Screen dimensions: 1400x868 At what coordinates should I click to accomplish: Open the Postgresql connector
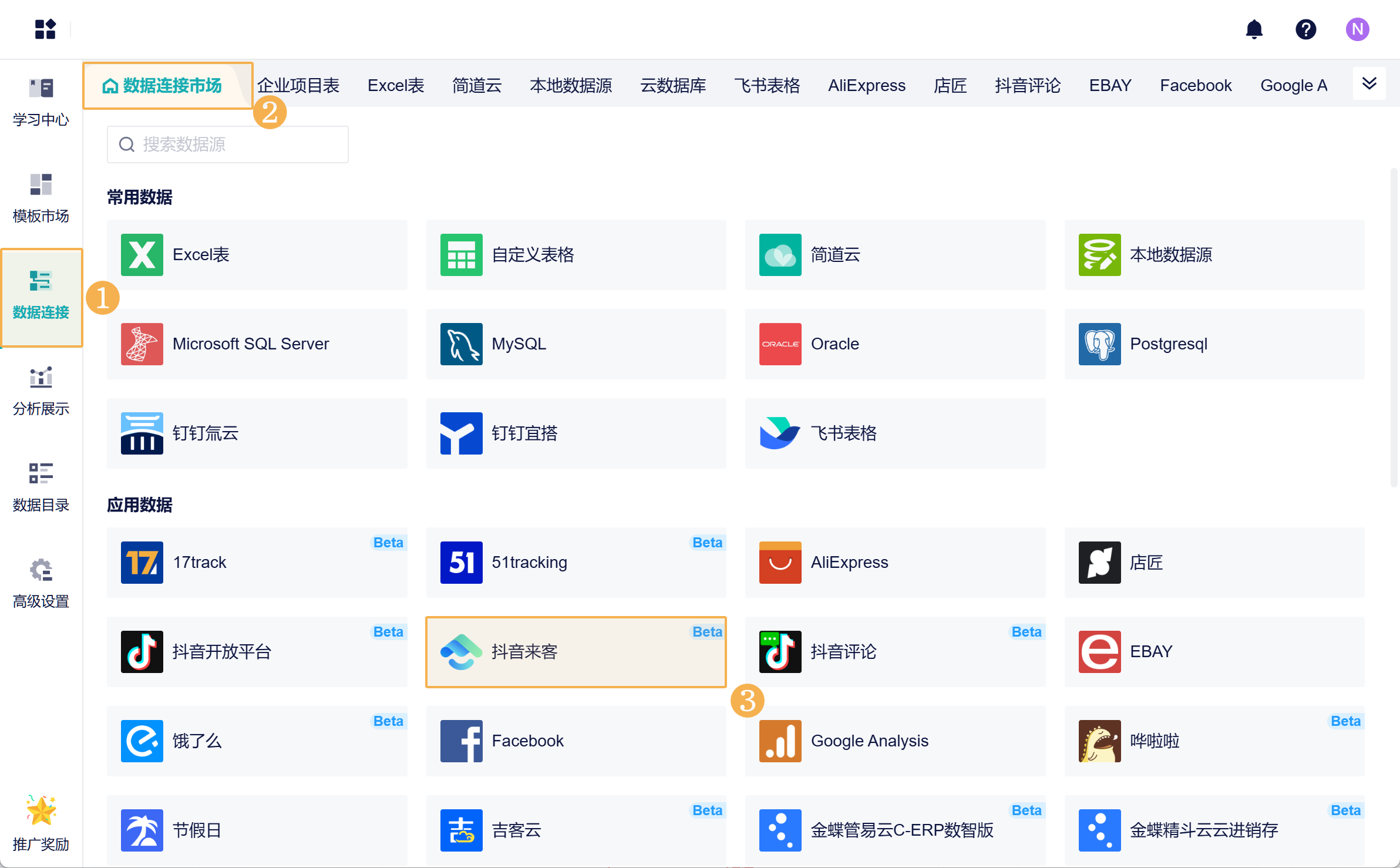pyautogui.click(x=1214, y=344)
